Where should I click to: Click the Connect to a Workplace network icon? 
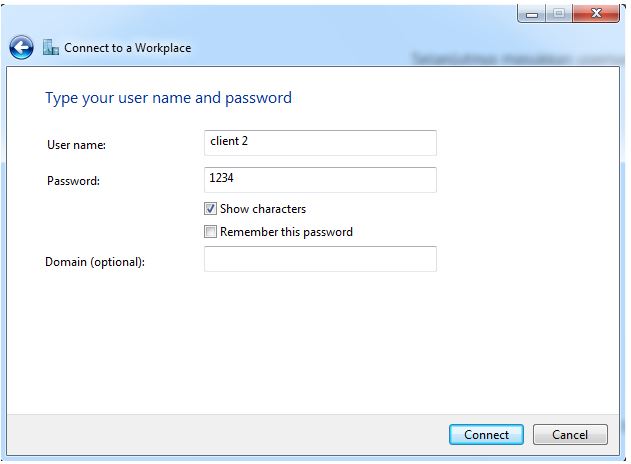click(x=51, y=47)
